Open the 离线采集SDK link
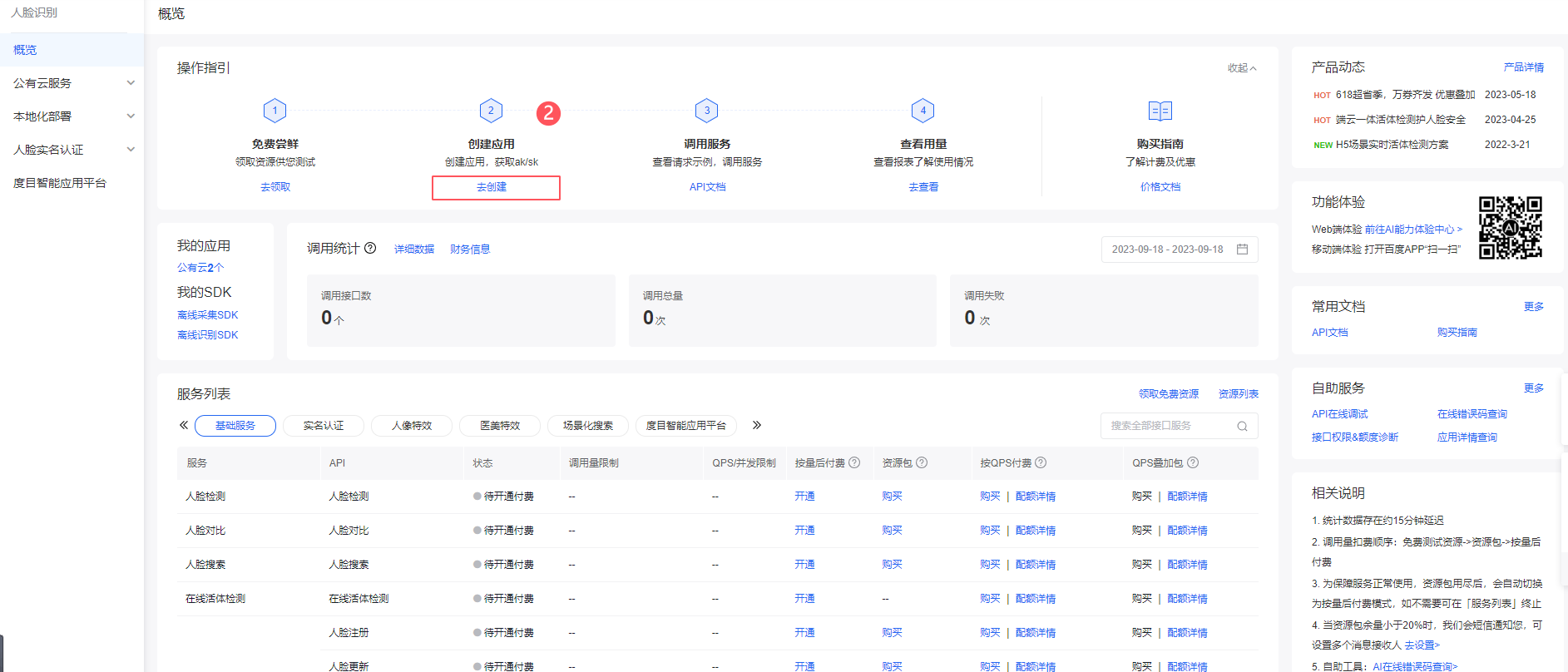This screenshot has height=672, width=1568. pyautogui.click(x=208, y=315)
